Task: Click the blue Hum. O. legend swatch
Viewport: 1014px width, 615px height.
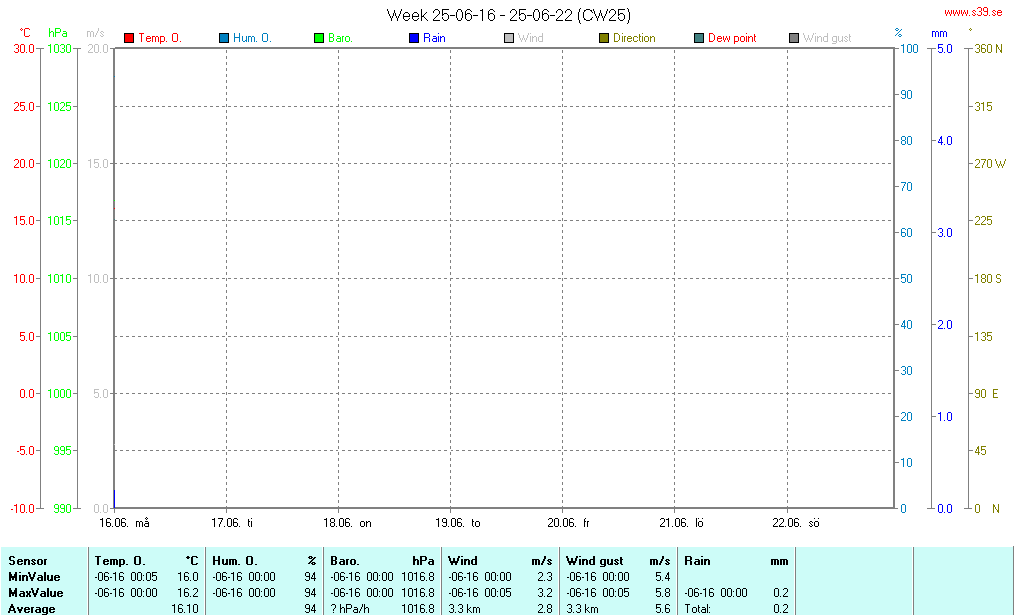Action: [x=224, y=38]
